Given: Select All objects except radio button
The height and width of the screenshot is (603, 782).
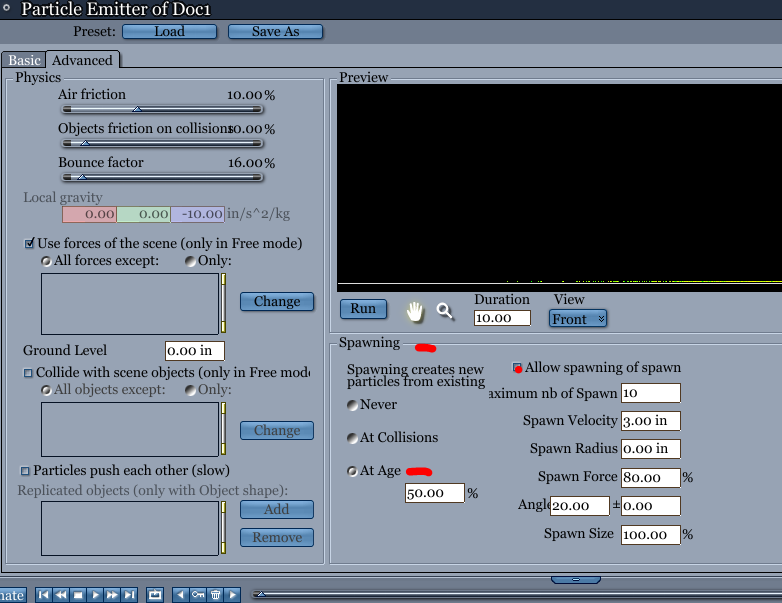Looking at the screenshot, I should tap(46, 390).
